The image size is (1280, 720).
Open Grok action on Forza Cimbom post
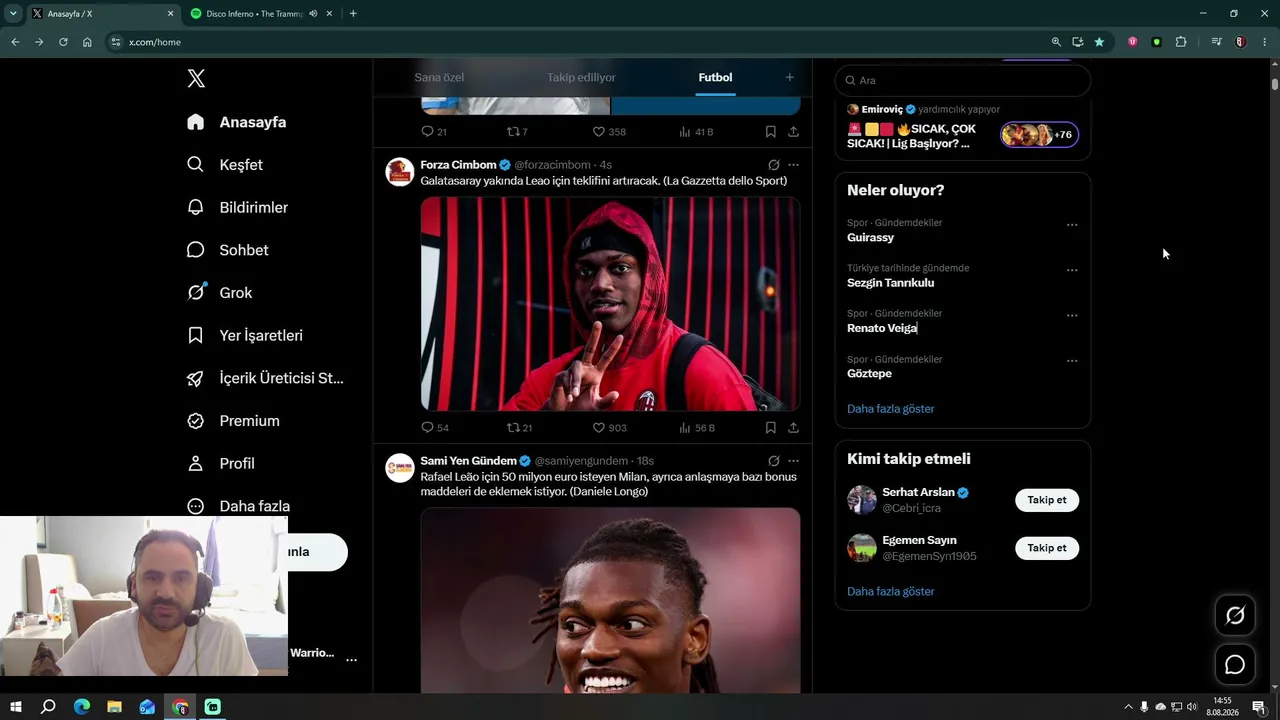click(x=773, y=165)
